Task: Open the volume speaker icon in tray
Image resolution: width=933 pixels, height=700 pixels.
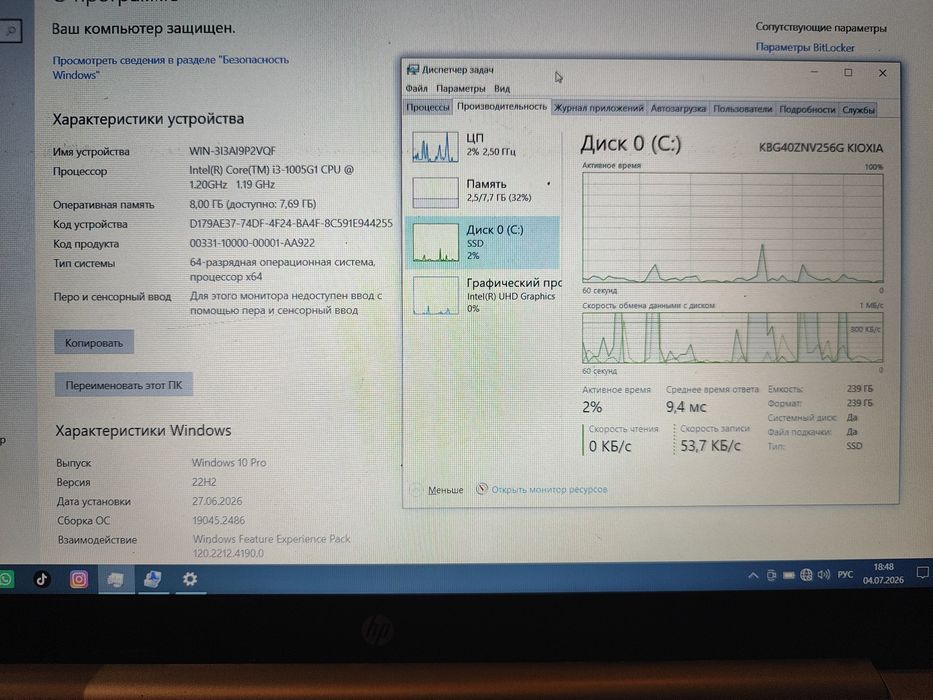Action: click(x=824, y=574)
